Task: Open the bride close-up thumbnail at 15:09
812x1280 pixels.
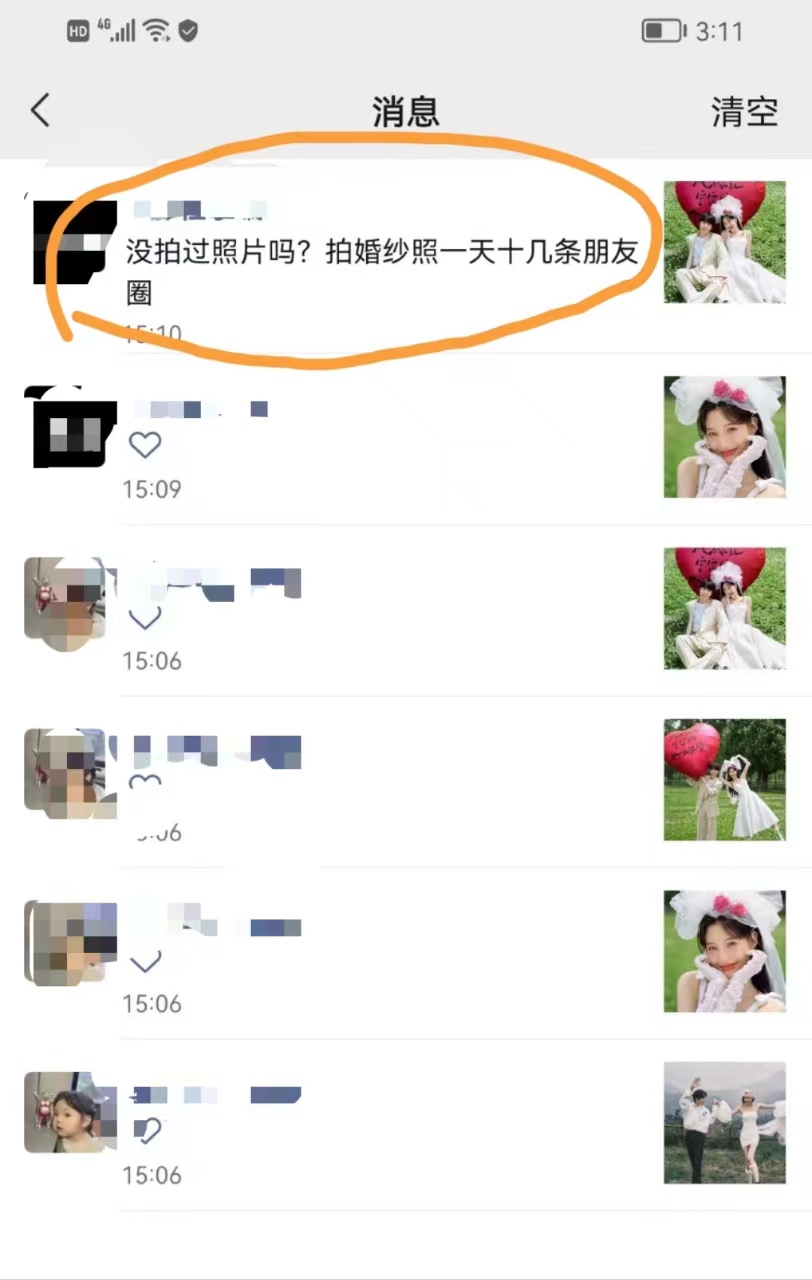Action: click(x=725, y=437)
